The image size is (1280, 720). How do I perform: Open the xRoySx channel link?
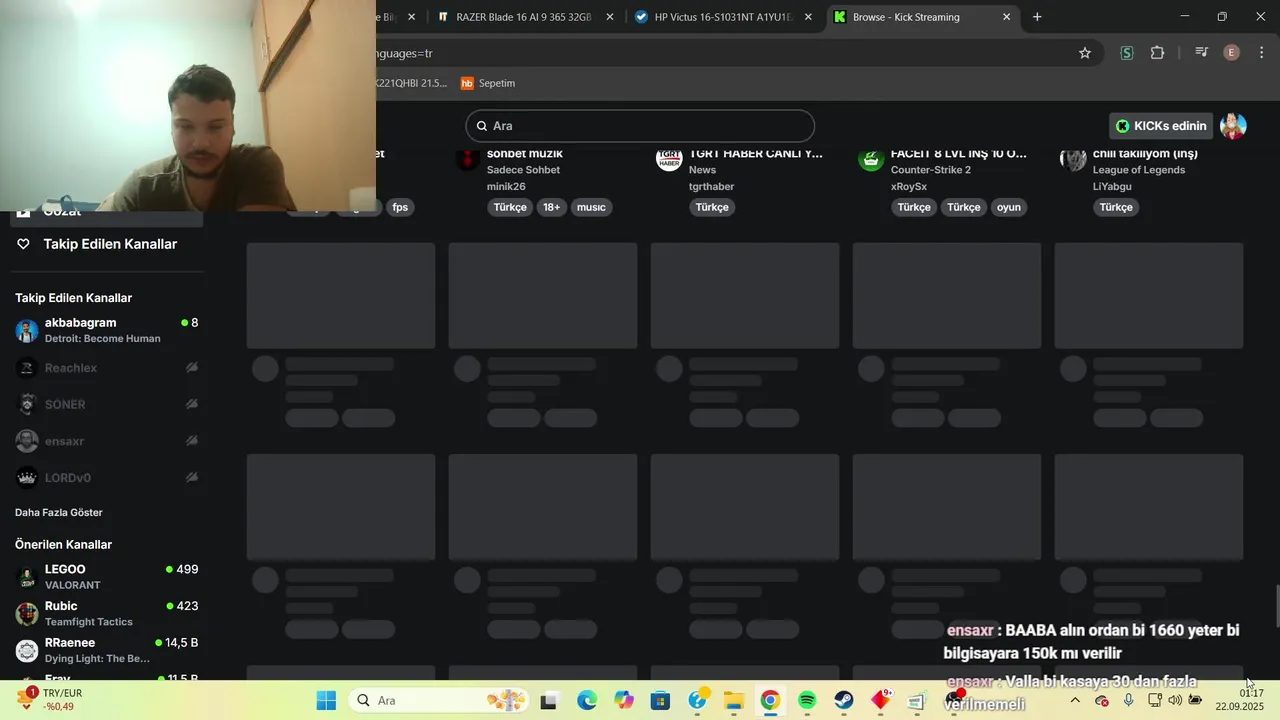tap(909, 186)
